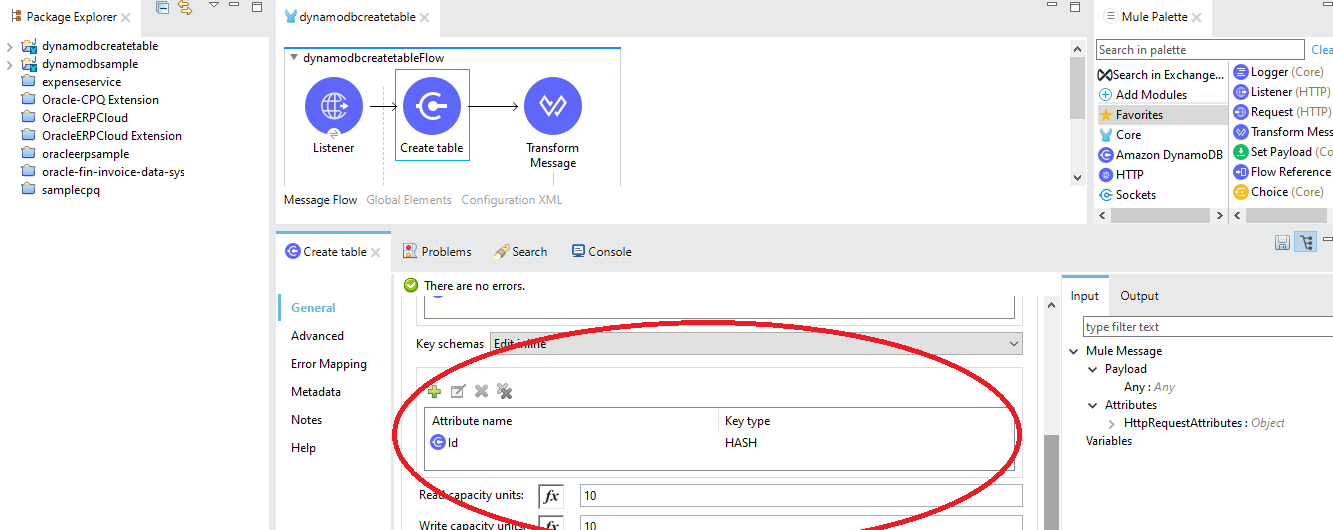
Task: Open the Input tab in metadata panel
Action: tap(1085, 296)
